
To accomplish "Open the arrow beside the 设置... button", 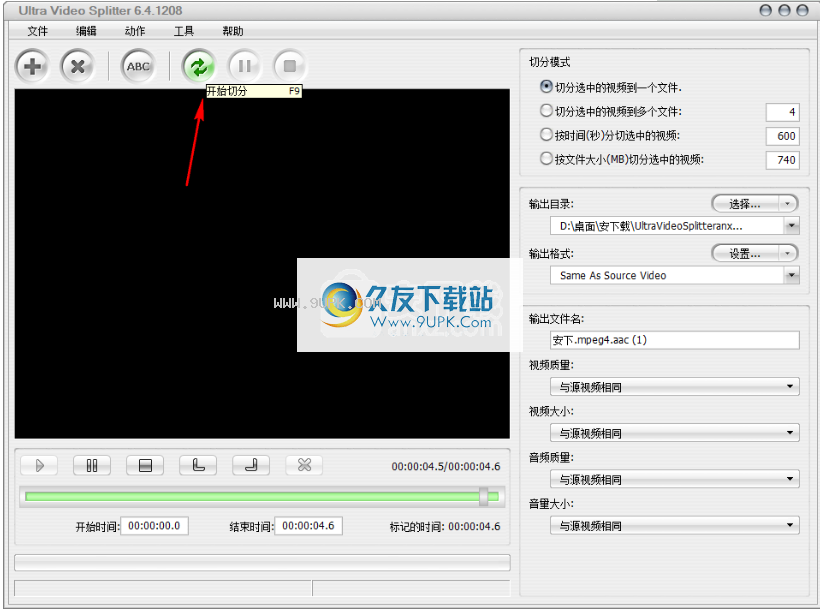I will tap(788, 254).
